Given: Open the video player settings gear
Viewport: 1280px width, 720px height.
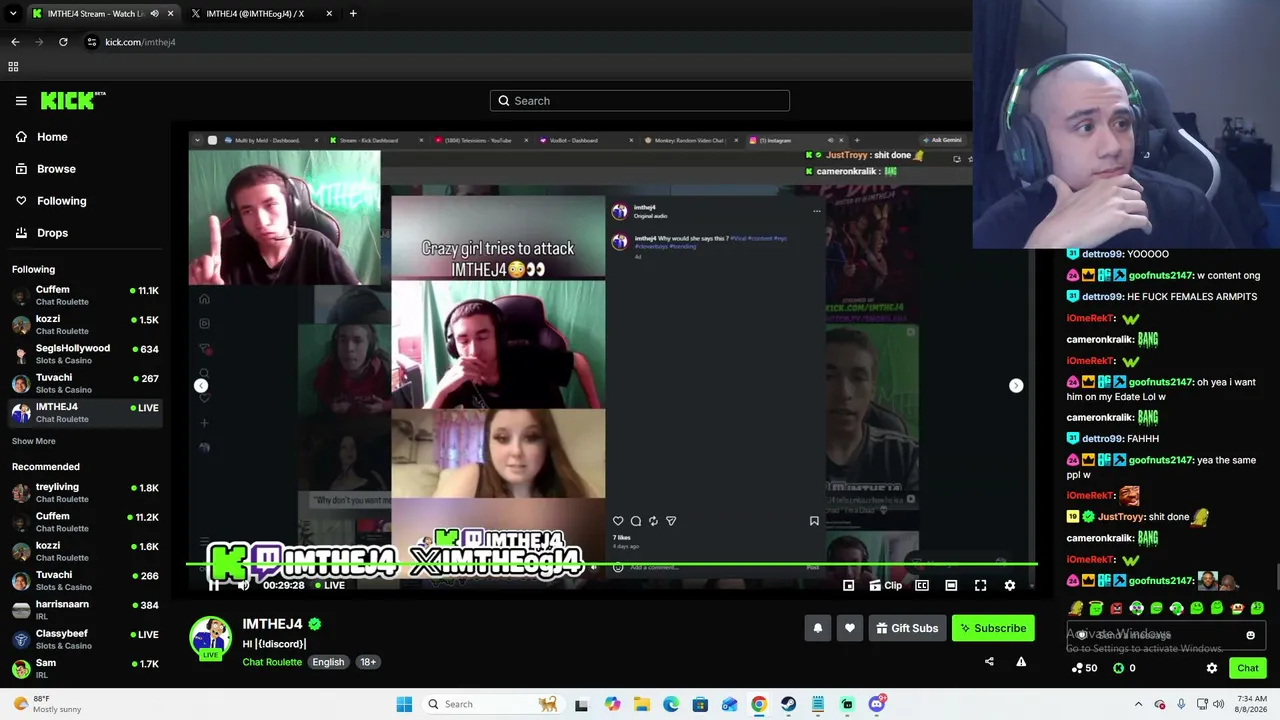Looking at the screenshot, I should 1010,585.
